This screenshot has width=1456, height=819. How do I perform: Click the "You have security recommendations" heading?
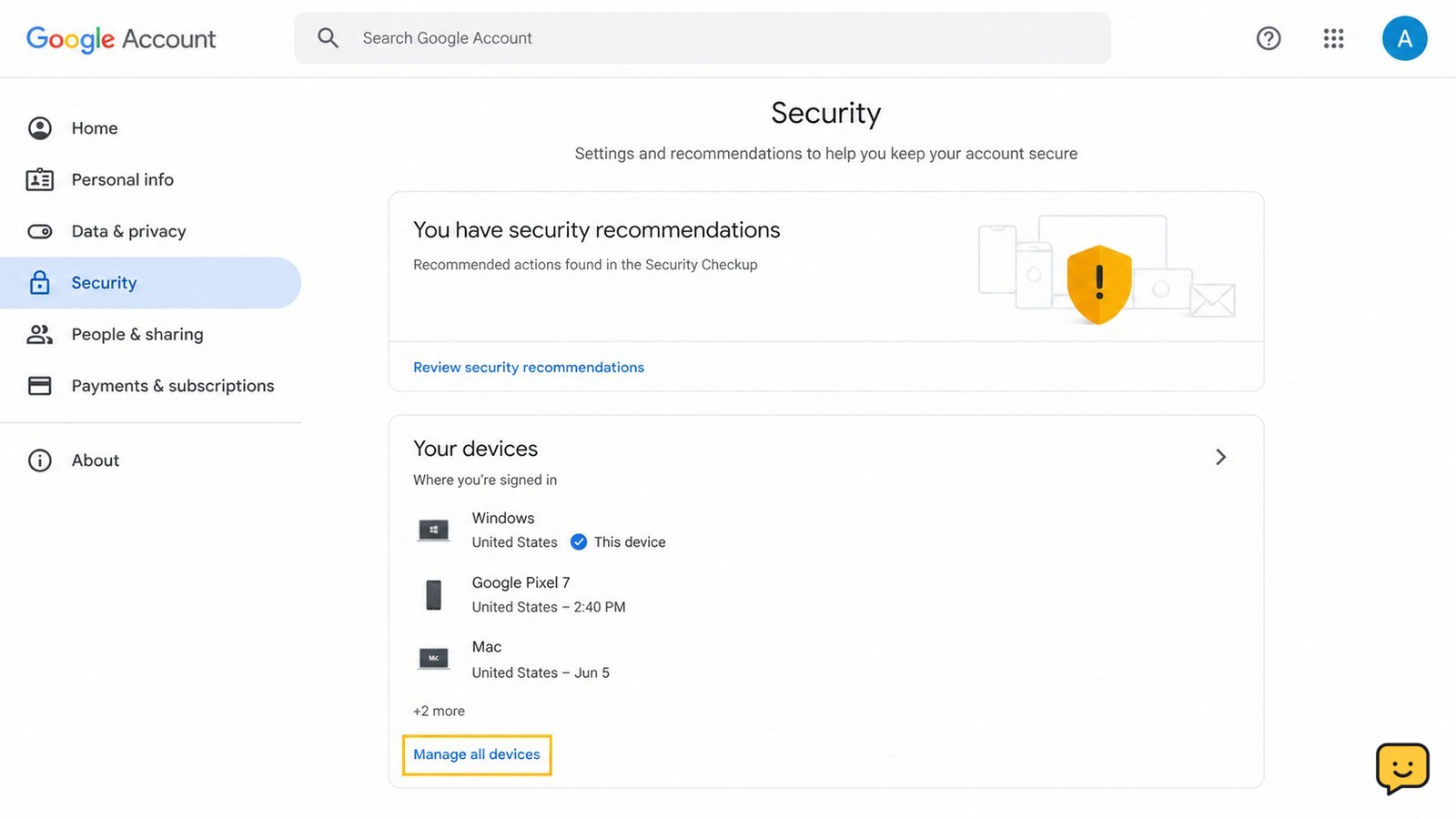pos(597,230)
